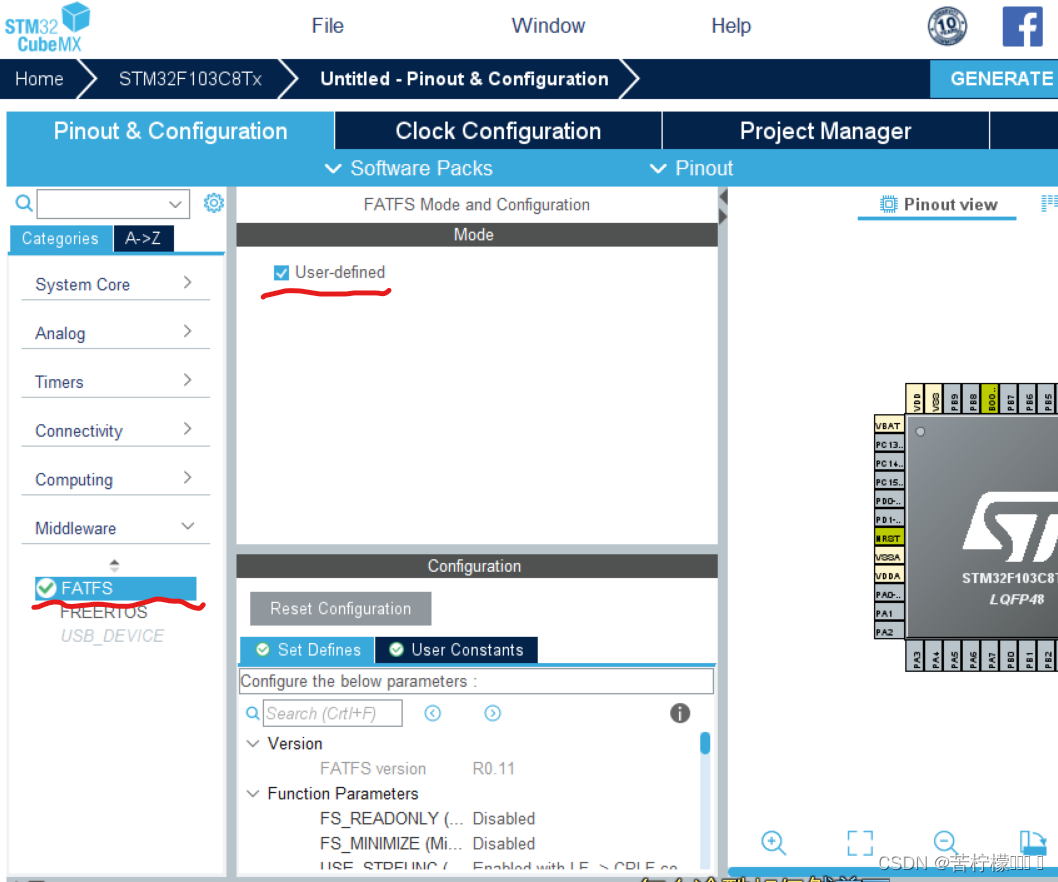Open the gear settings icon next to search

(x=213, y=203)
